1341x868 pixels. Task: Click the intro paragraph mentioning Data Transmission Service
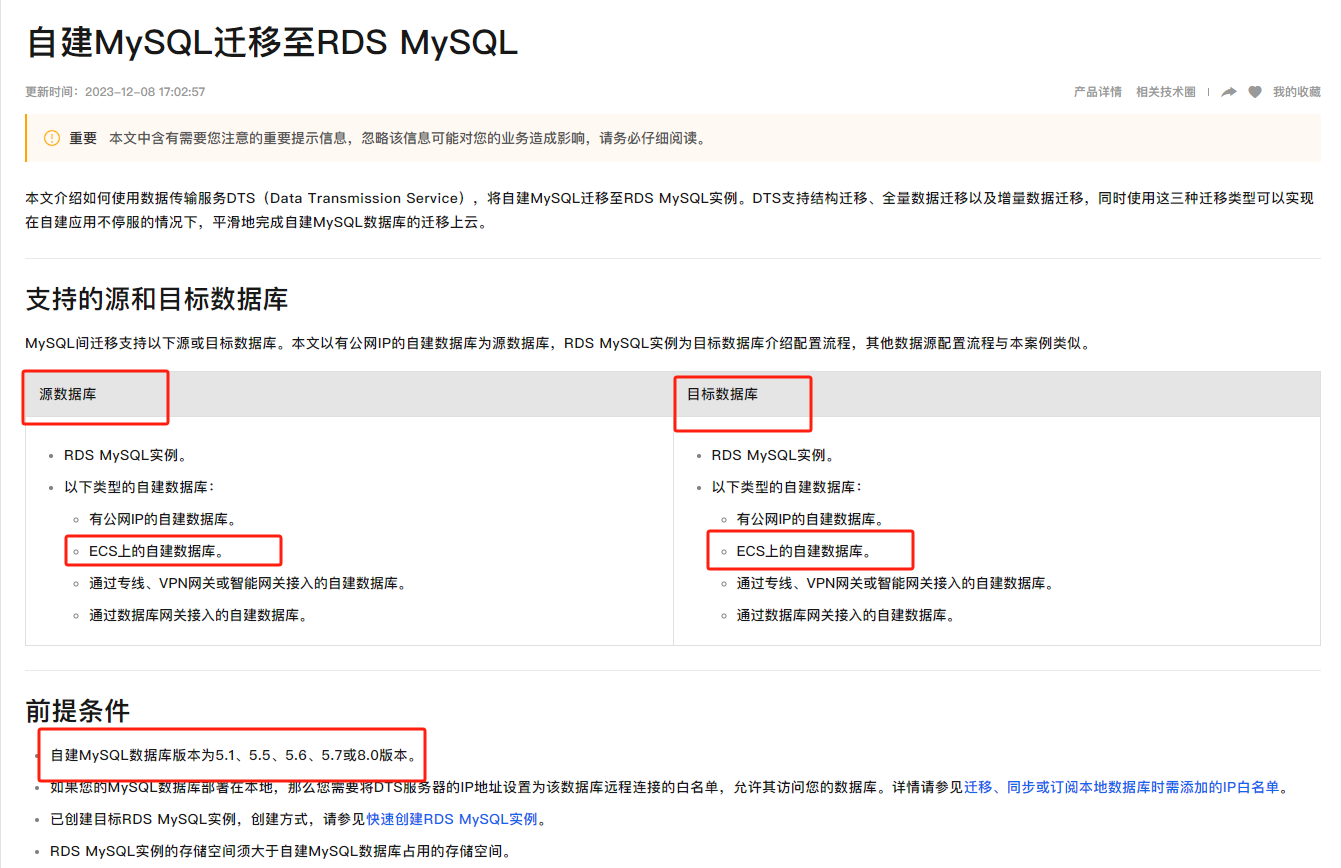pyautogui.click(x=669, y=210)
